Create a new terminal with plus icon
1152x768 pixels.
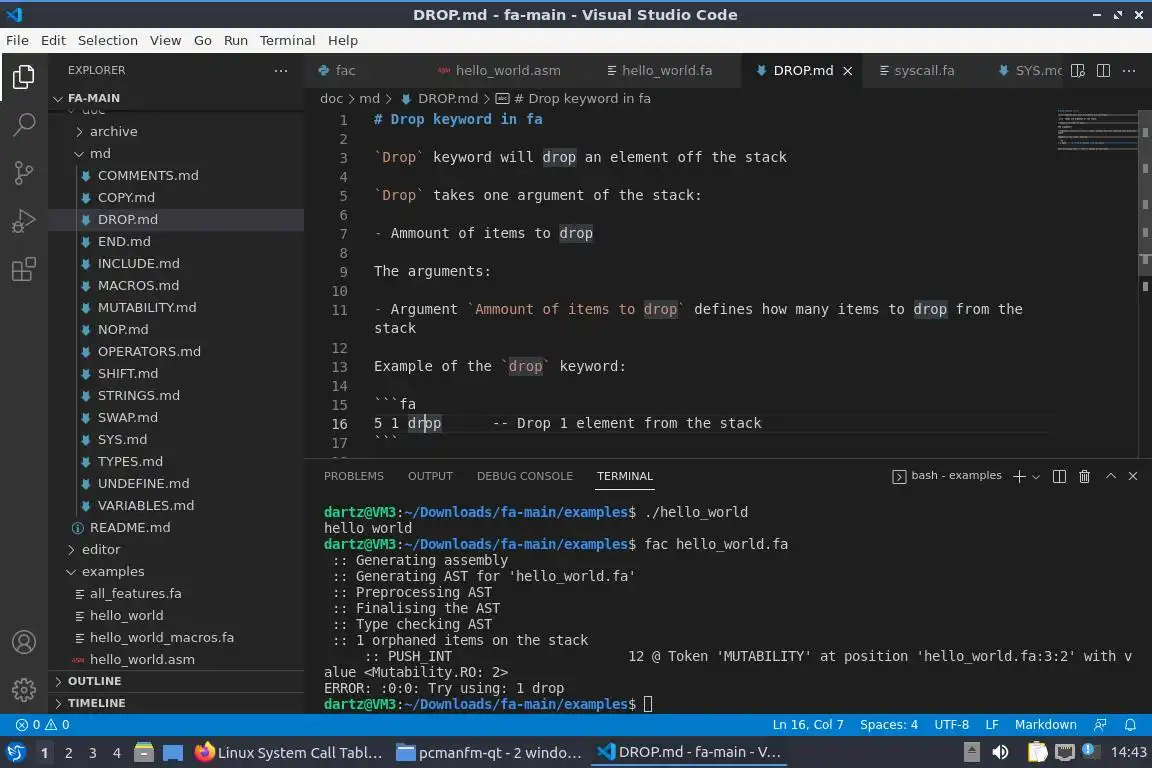click(1019, 476)
